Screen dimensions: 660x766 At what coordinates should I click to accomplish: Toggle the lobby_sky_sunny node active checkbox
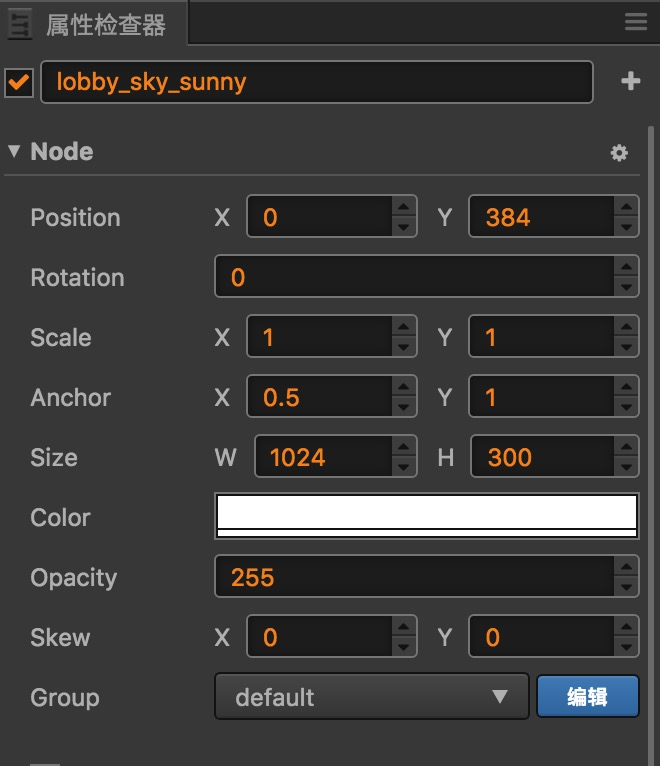pyautogui.click(x=19, y=83)
